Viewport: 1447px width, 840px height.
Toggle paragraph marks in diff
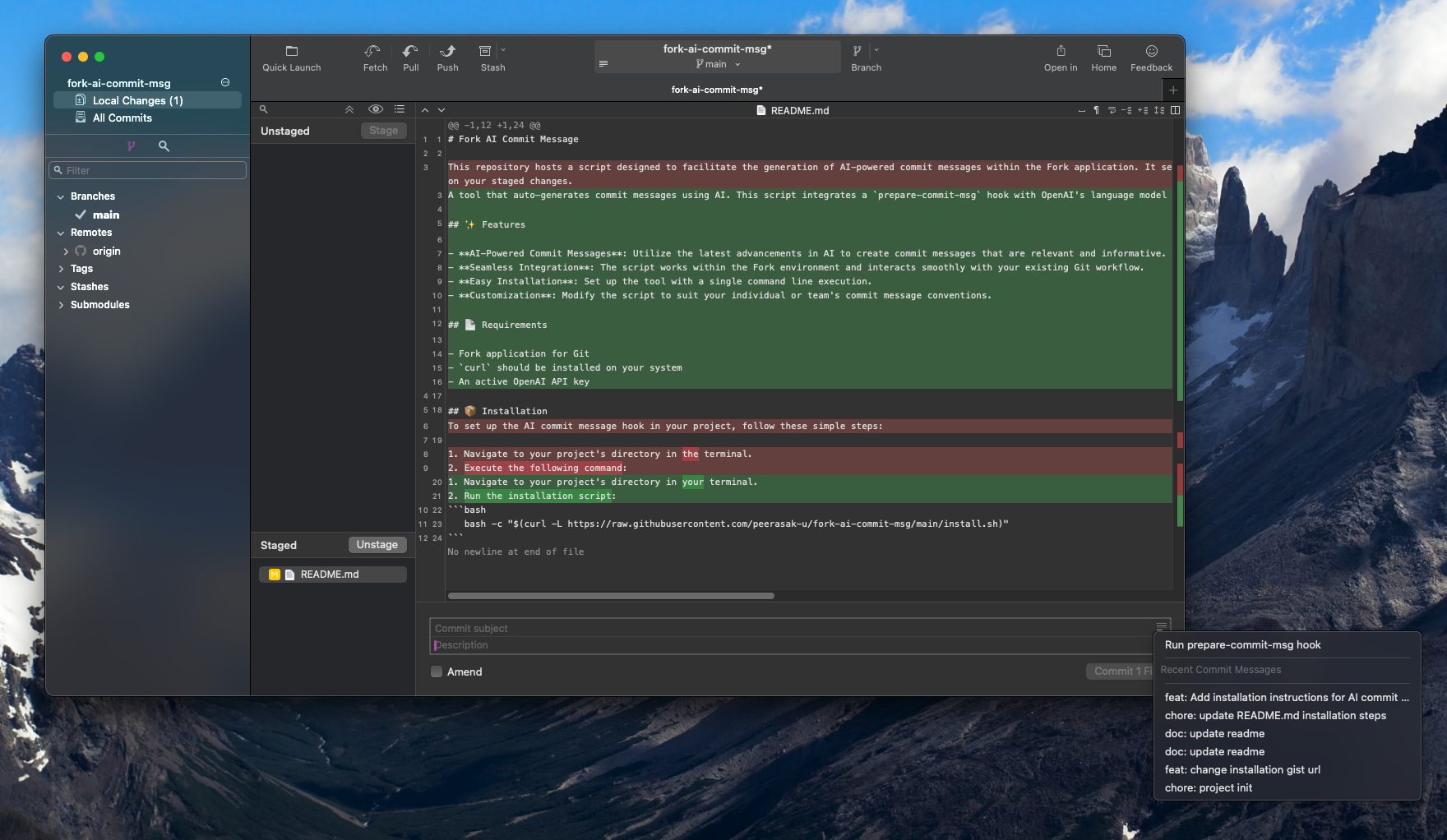coord(1096,110)
